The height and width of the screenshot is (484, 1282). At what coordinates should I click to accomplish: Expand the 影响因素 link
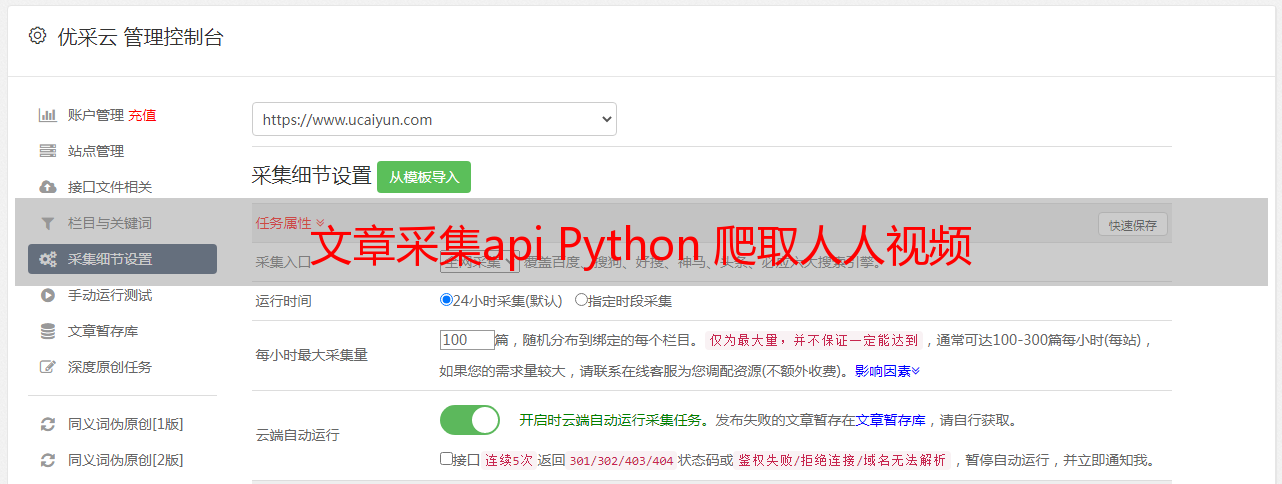click(x=887, y=370)
